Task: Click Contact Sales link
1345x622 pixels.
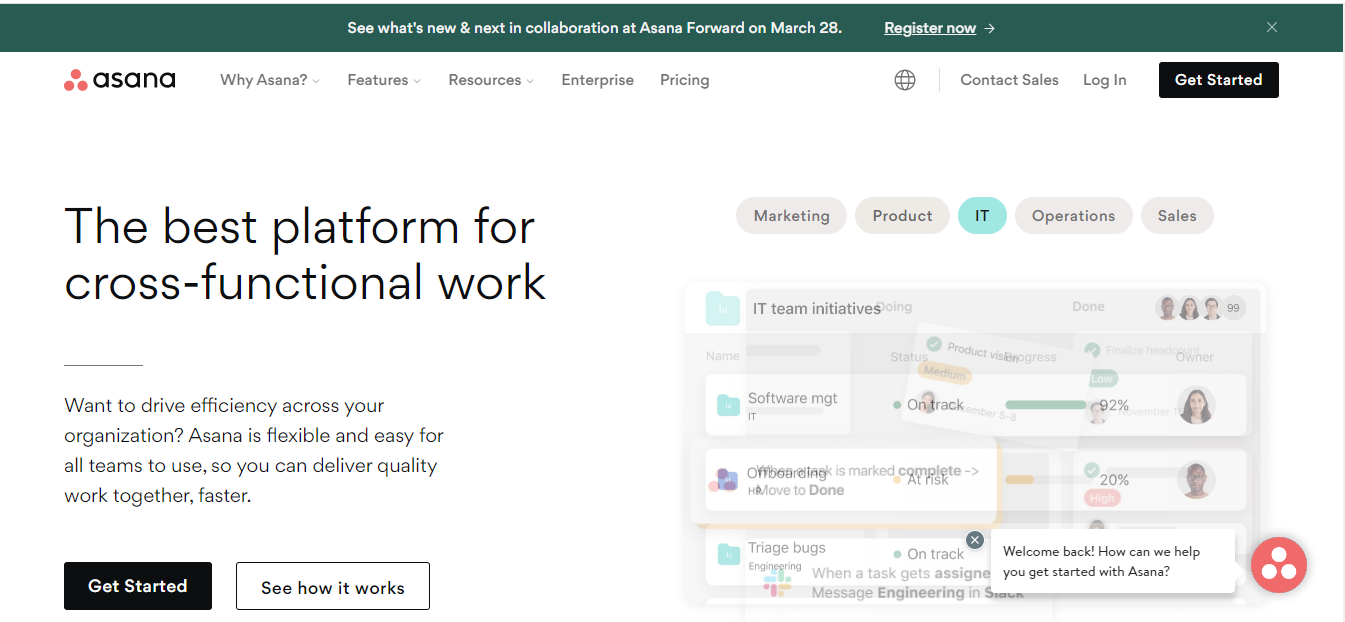Action: coord(1009,80)
